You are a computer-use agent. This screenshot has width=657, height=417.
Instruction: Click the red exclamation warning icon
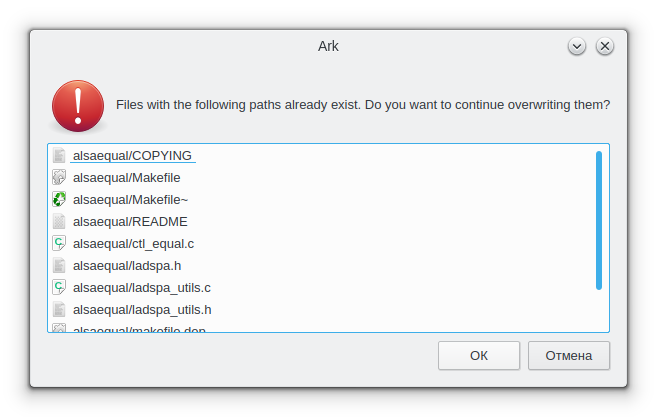coord(76,105)
